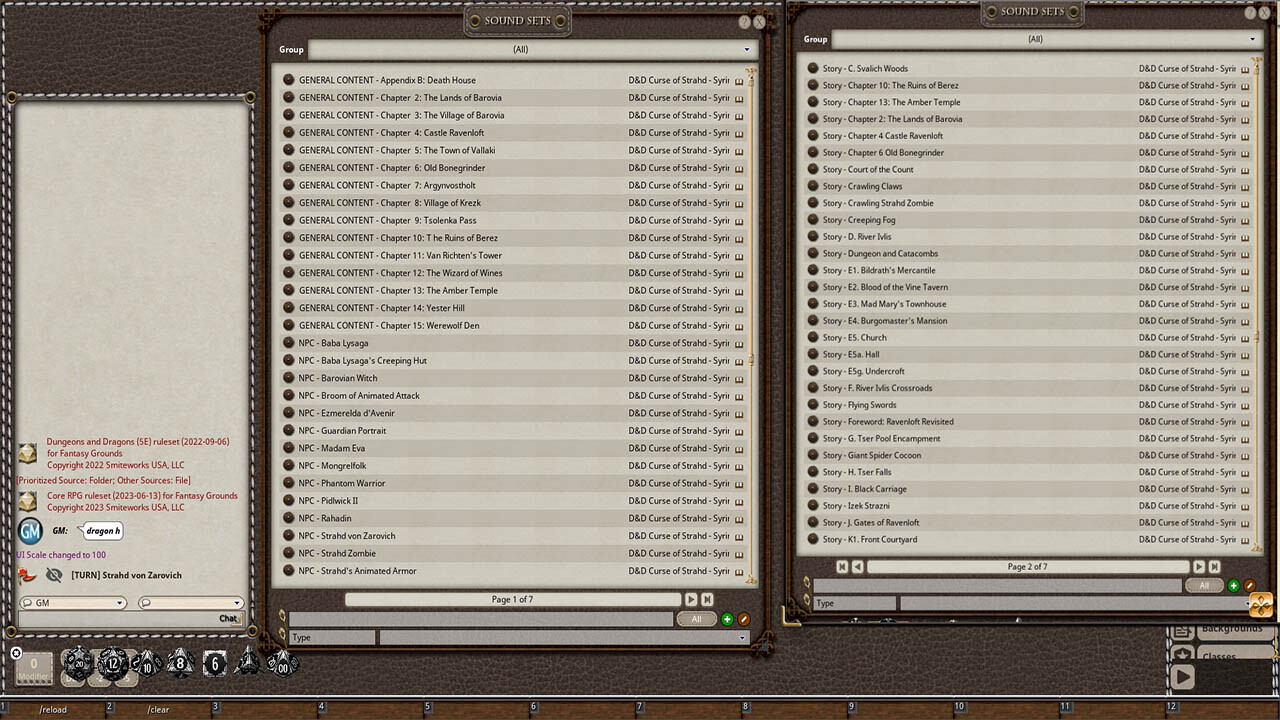The height and width of the screenshot is (720, 1280).
Task: Toggle the All filter on the right Sound Sets window
Action: [1204, 585]
